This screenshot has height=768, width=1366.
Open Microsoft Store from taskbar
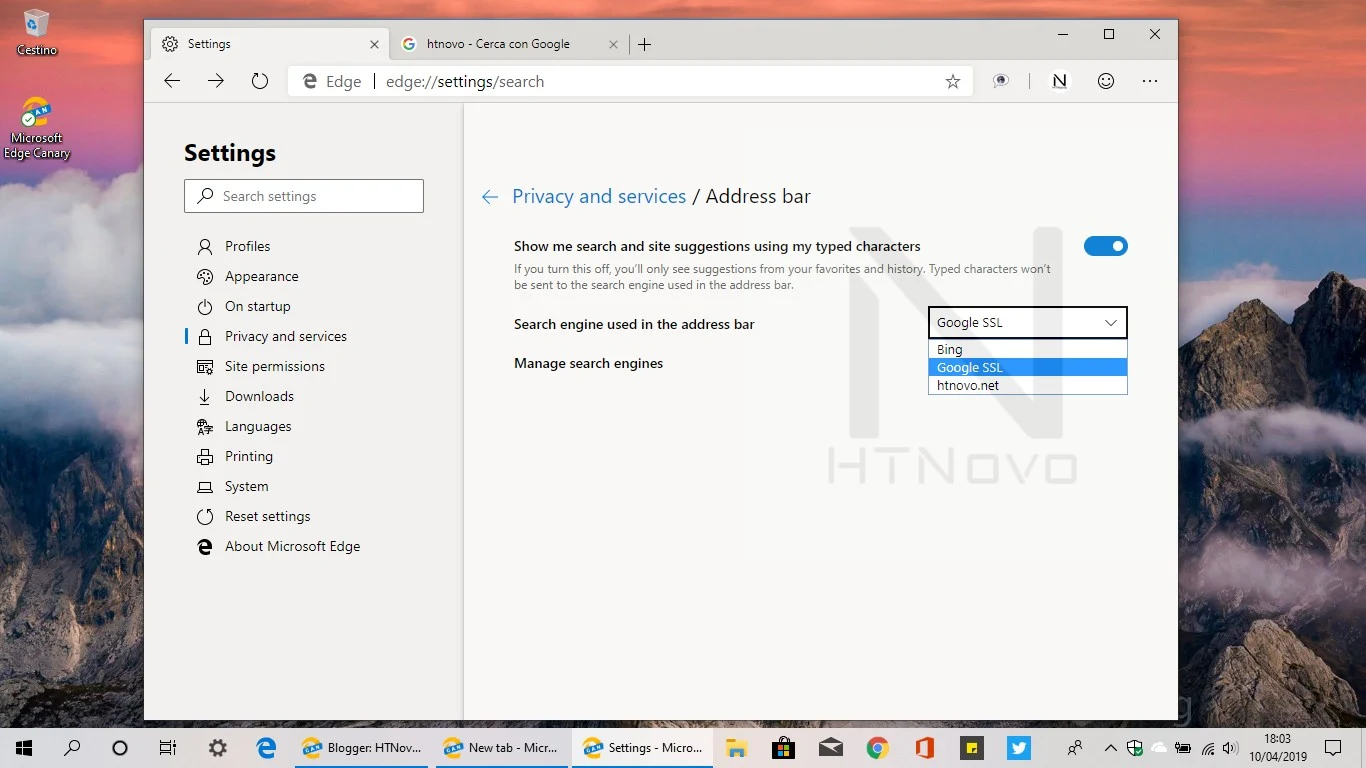(x=784, y=747)
